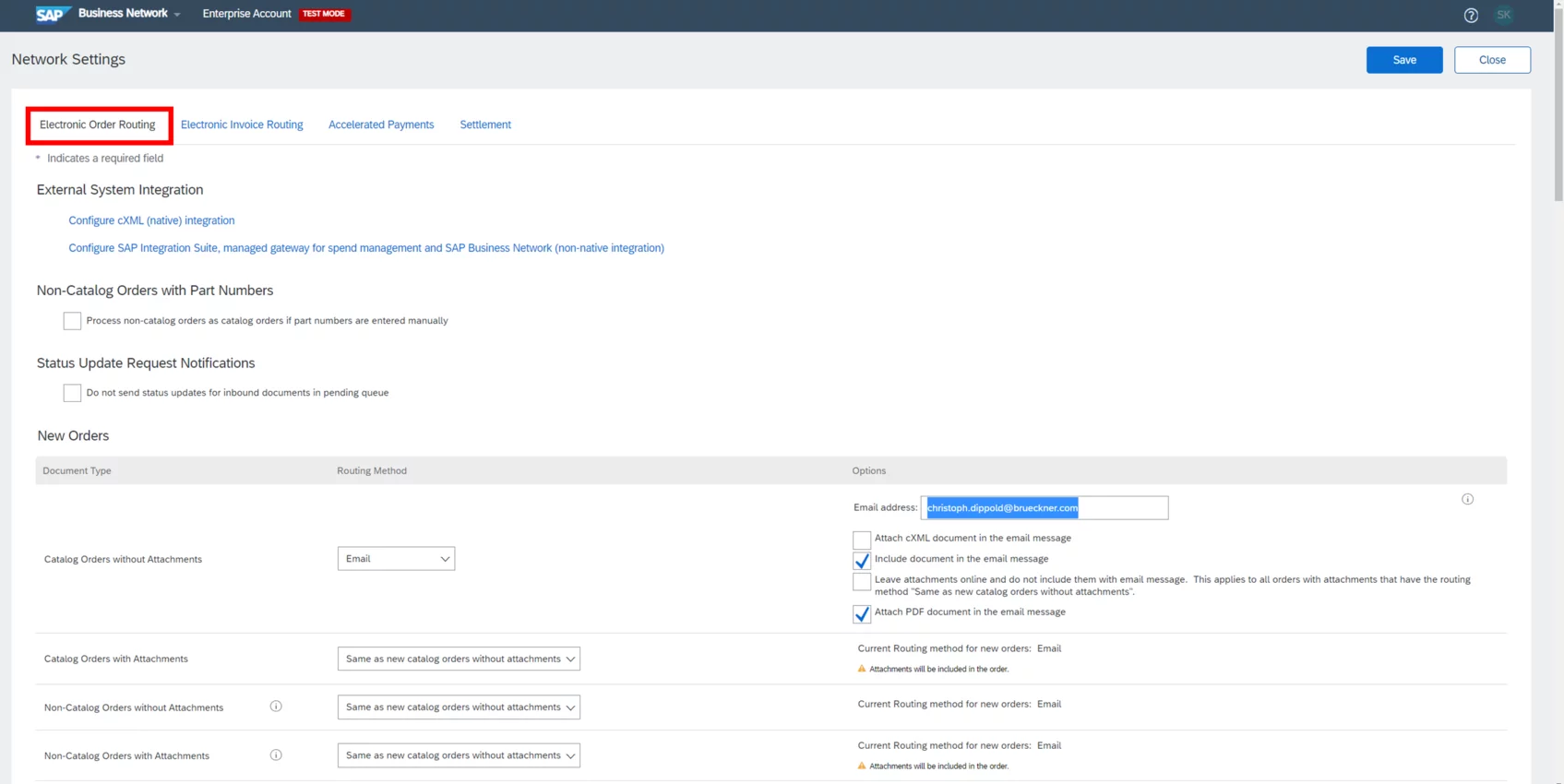
Task: Click the 'New Orders' section heading
Action: (73, 435)
